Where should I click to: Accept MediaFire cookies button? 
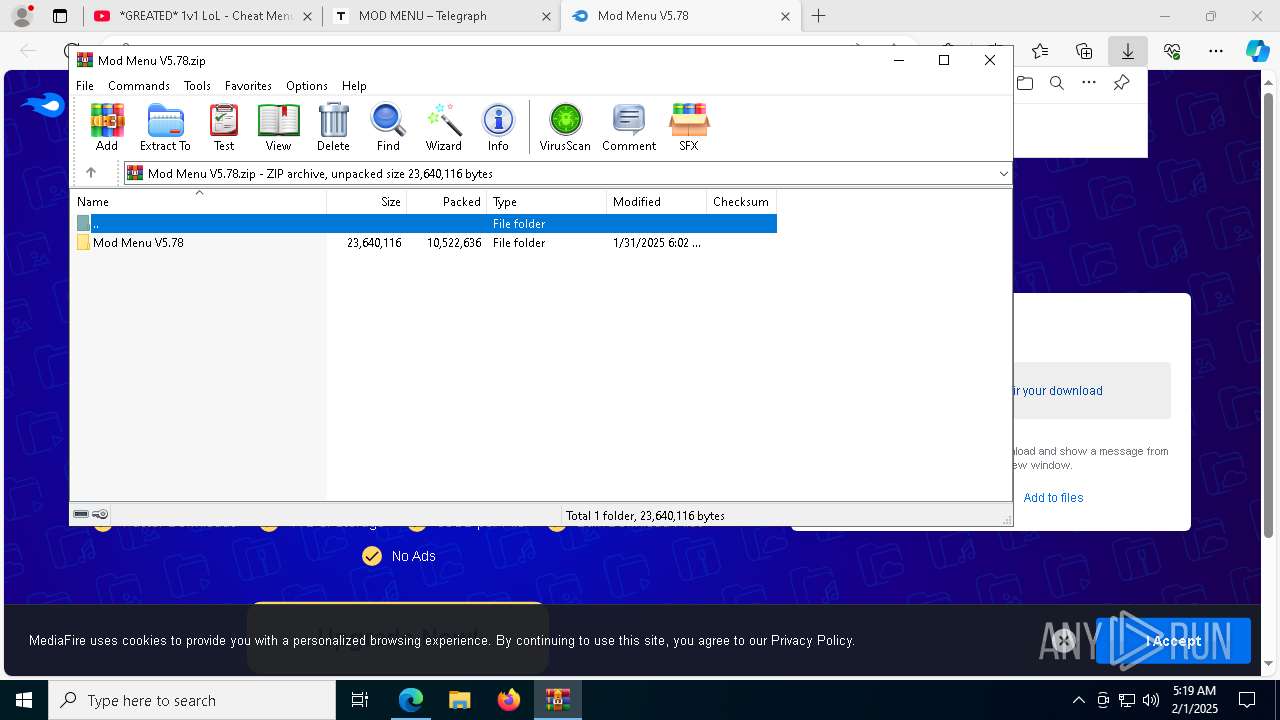click(1173, 641)
